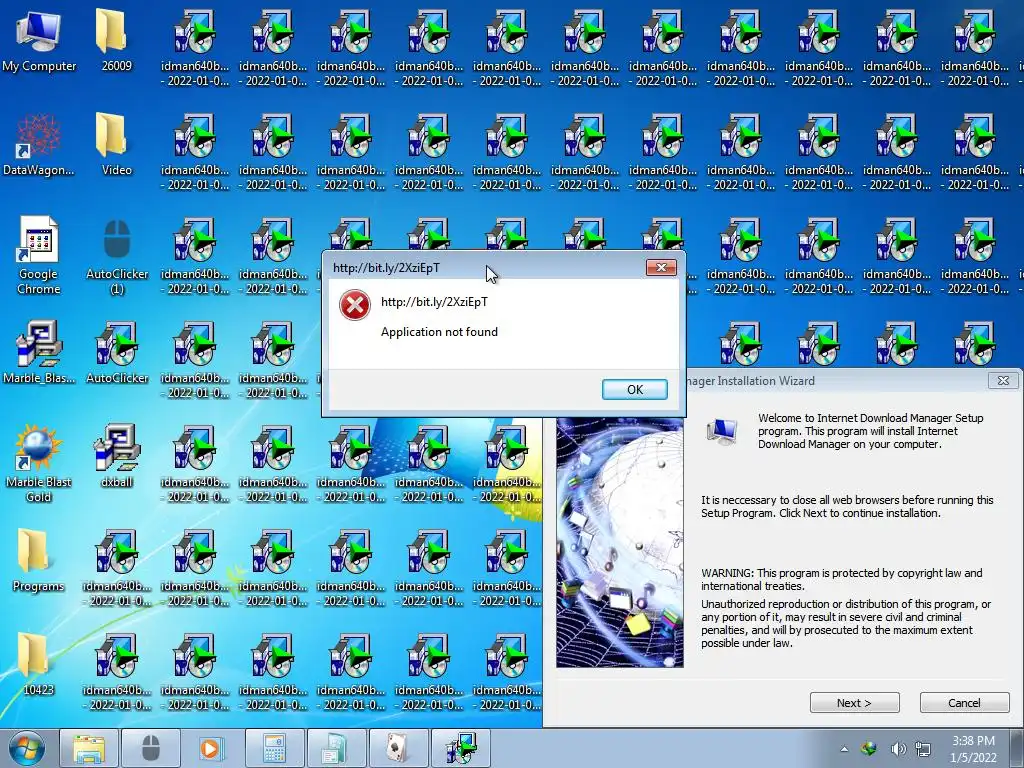The image size is (1024, 768).
Task: Open Windows Explorer from the taskbar
Action: (x=89, y=748)
